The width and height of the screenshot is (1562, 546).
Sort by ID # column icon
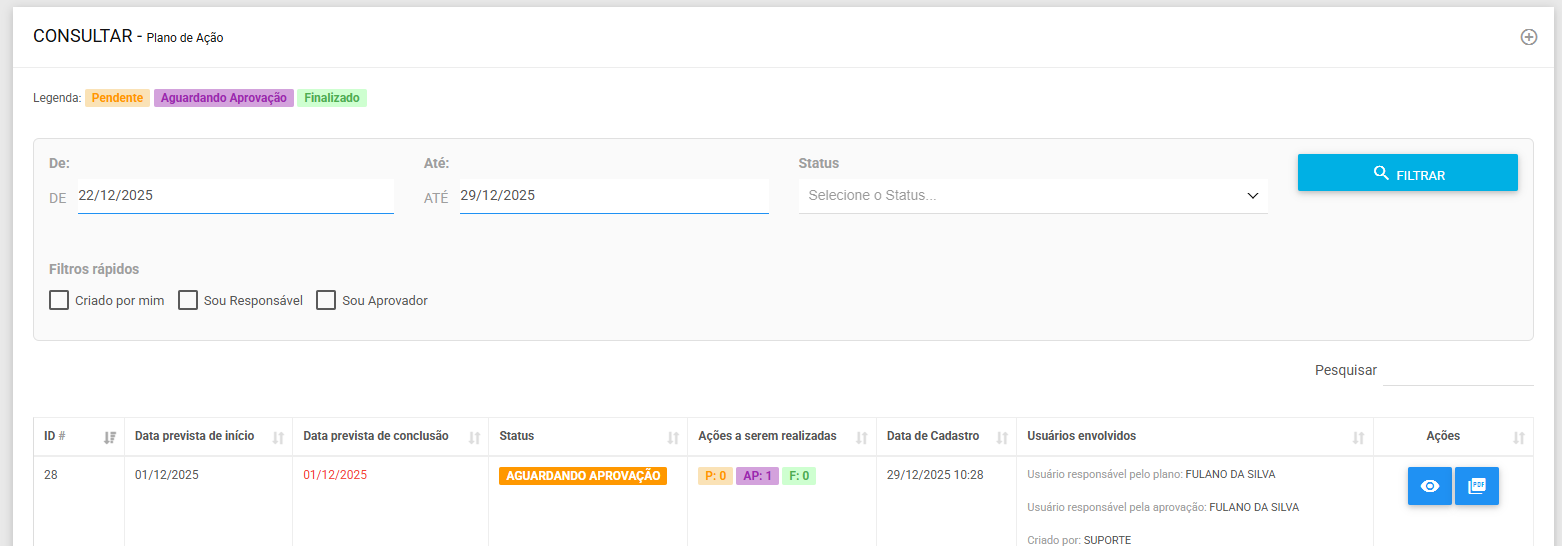110,437
